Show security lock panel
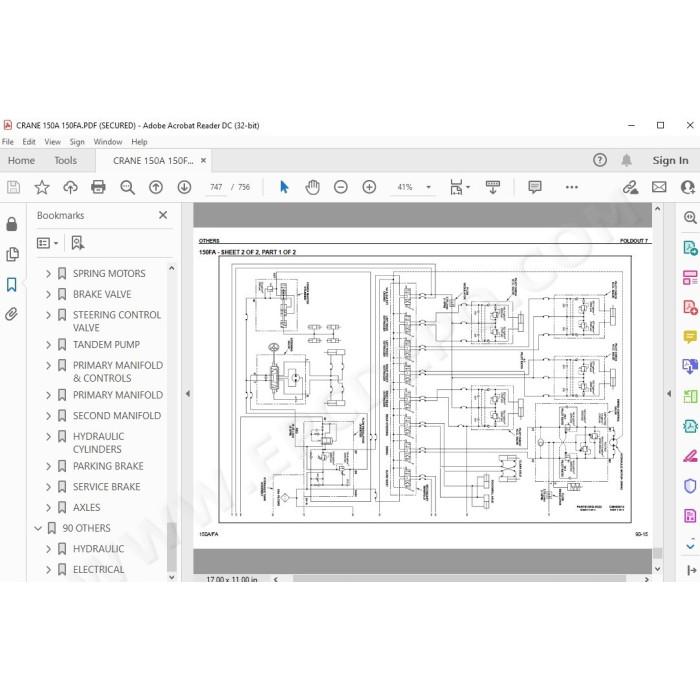 click(12, 224)
